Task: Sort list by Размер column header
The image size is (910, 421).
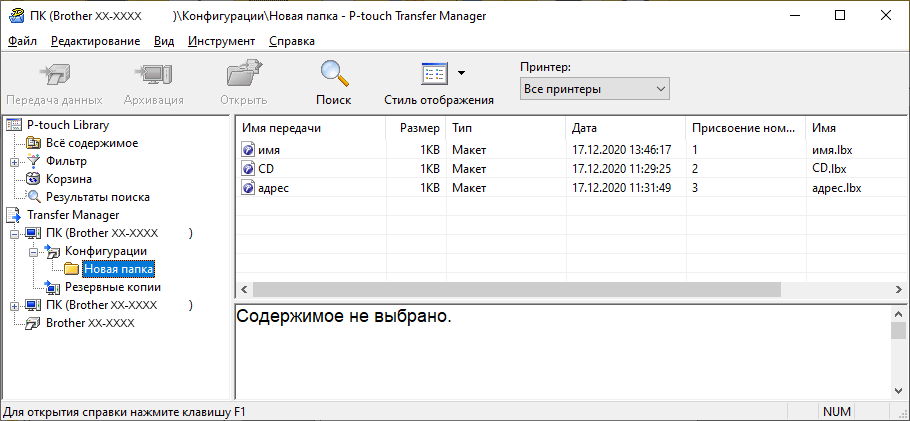Action: (x=419, y=128)
